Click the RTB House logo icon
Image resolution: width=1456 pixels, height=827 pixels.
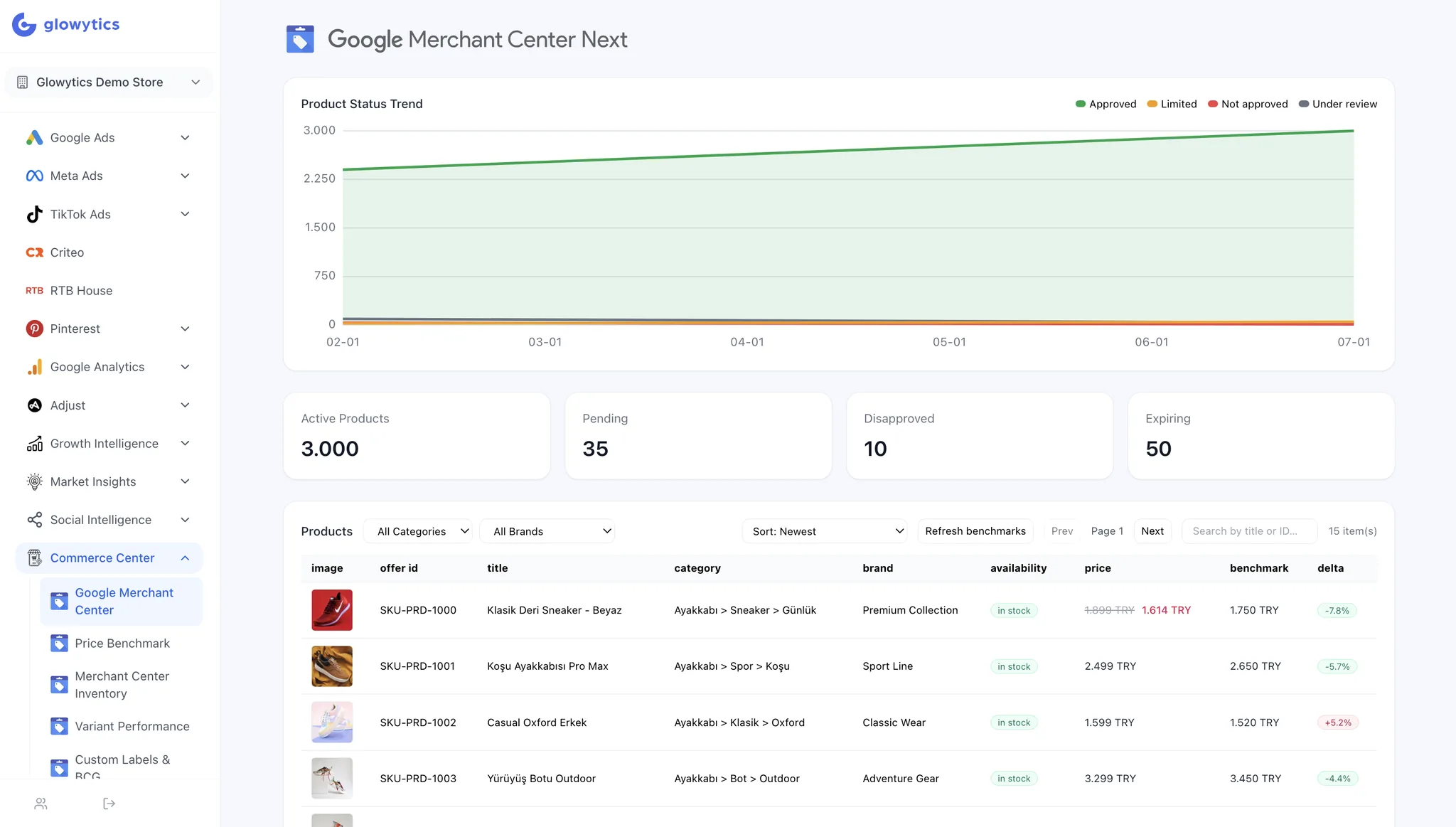(x=34, y=291)
